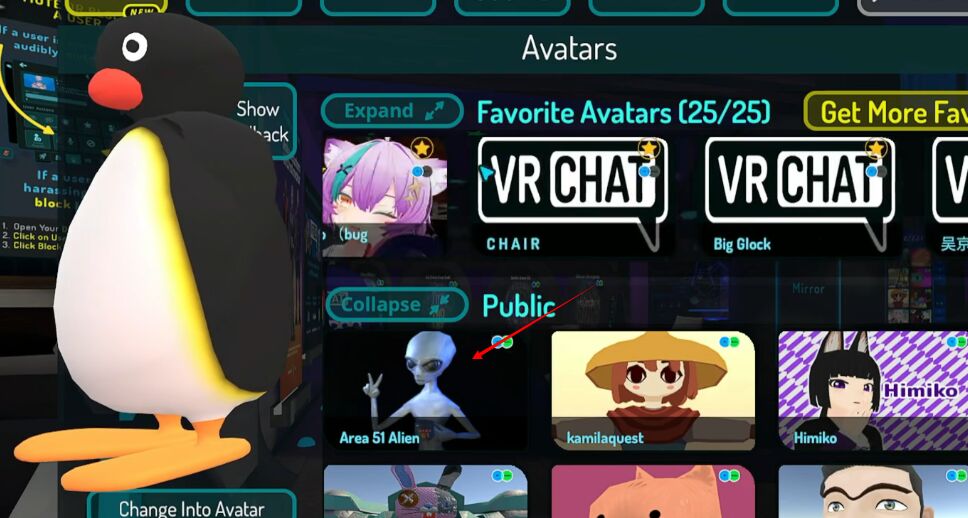Expand the Favorite Avatars row

[392, 111]
